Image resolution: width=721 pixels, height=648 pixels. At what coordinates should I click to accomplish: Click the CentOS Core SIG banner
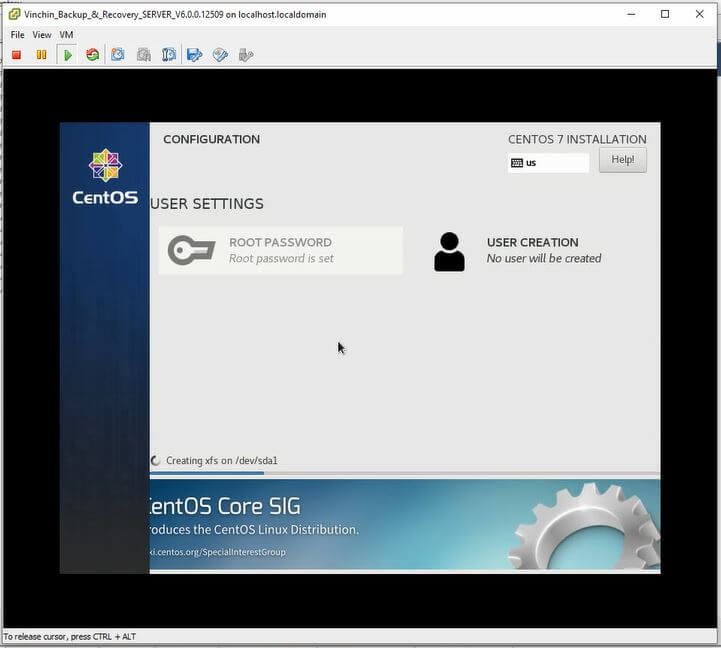coord(405,524)
